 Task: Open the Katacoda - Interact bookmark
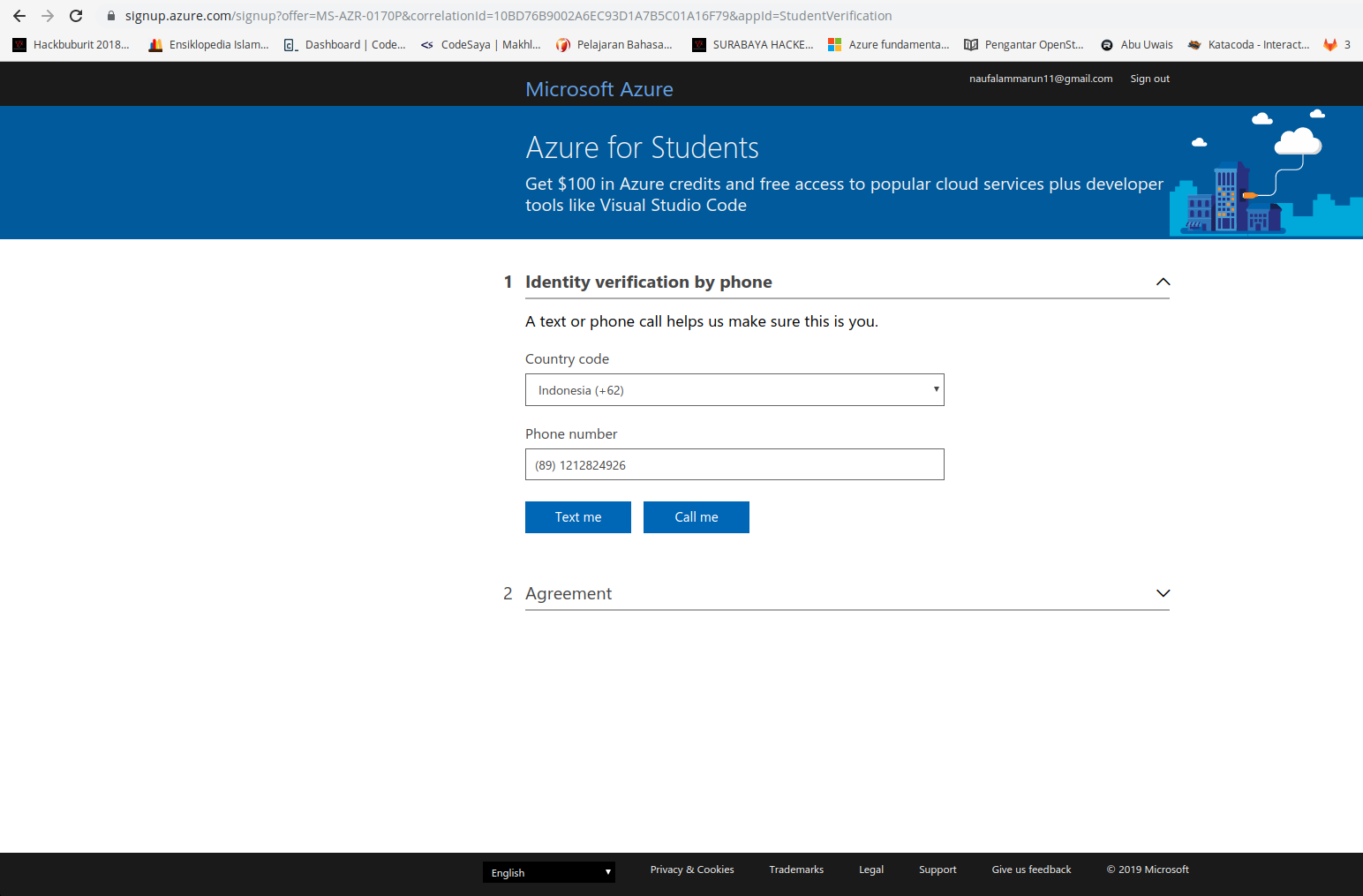coord(1248,45)
